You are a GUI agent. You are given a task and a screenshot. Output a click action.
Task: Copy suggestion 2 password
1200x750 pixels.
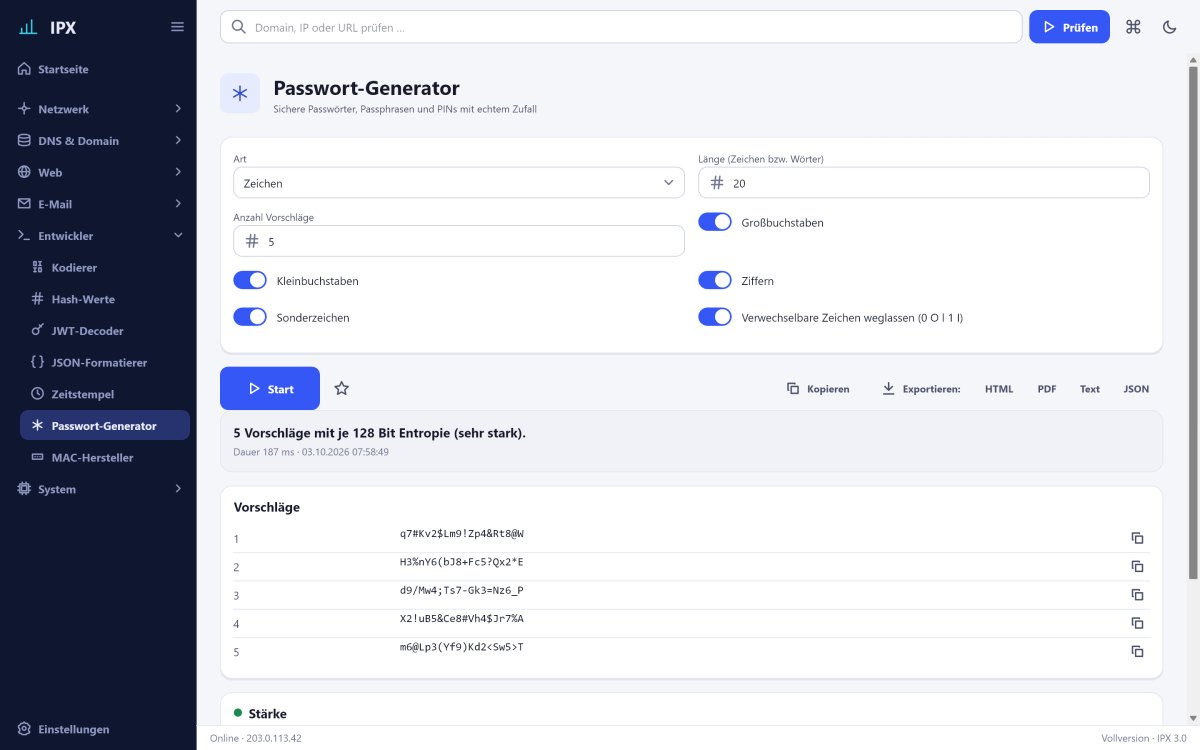coord(1137,566)
